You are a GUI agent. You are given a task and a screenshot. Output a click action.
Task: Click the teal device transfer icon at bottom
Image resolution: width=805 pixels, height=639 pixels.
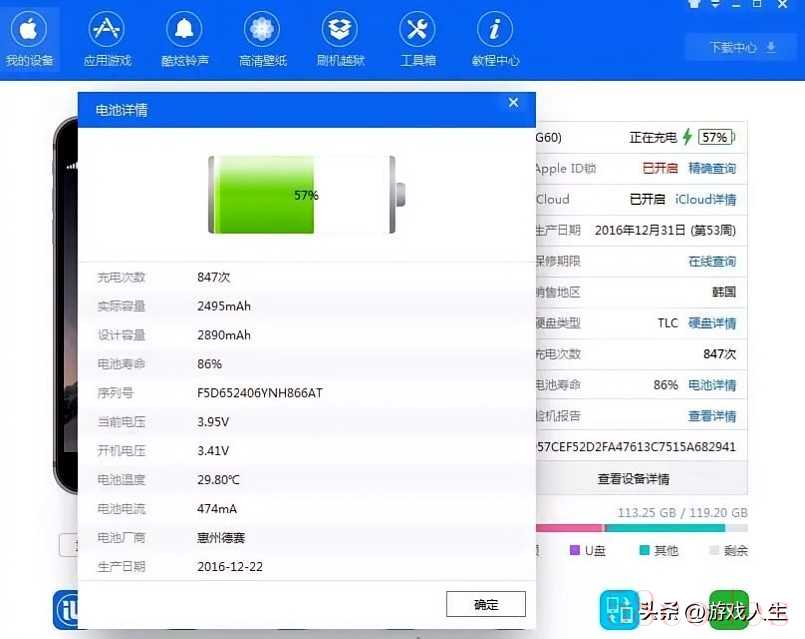click(619, 610)
